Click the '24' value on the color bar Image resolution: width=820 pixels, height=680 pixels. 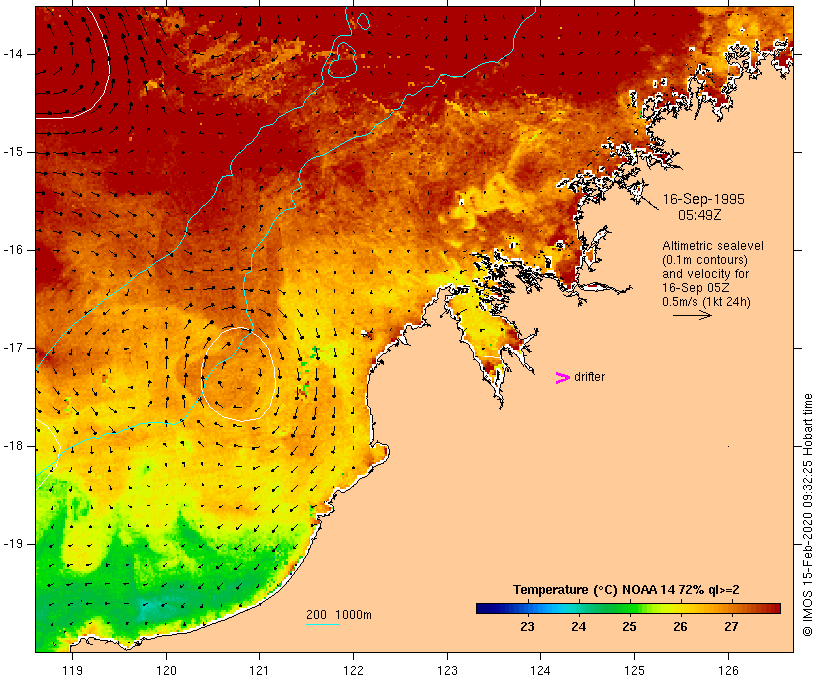click(x=578, y=627)
